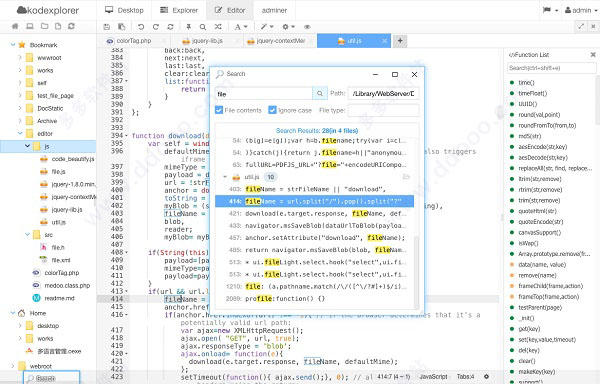This screenshot has height=384, width=600.
Task: Save the current file
Action: coord(107,27)
